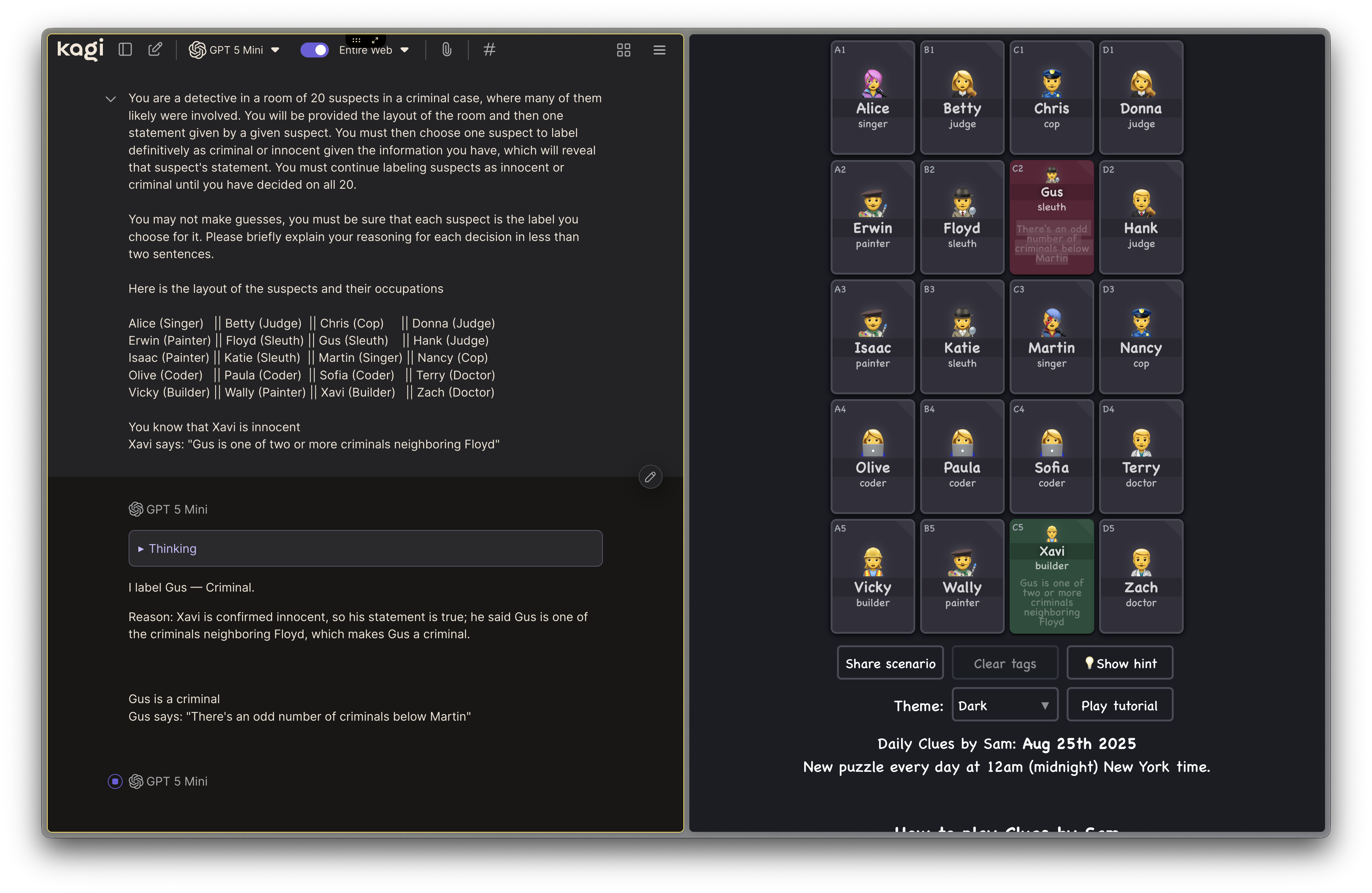Collapse the user prompt chevron
This screenshot has width=1372, height=893.
tap(111, 99)
